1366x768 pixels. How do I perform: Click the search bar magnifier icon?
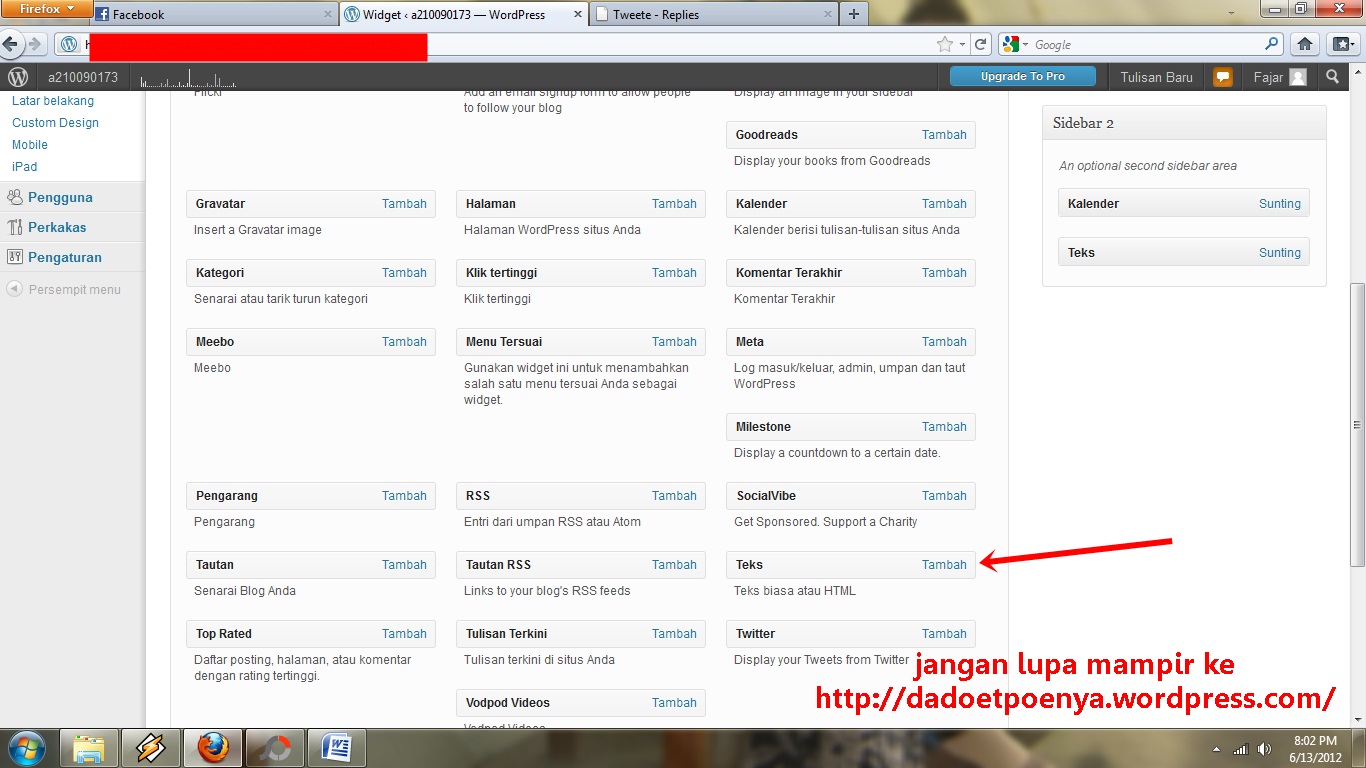point(1272,44)
